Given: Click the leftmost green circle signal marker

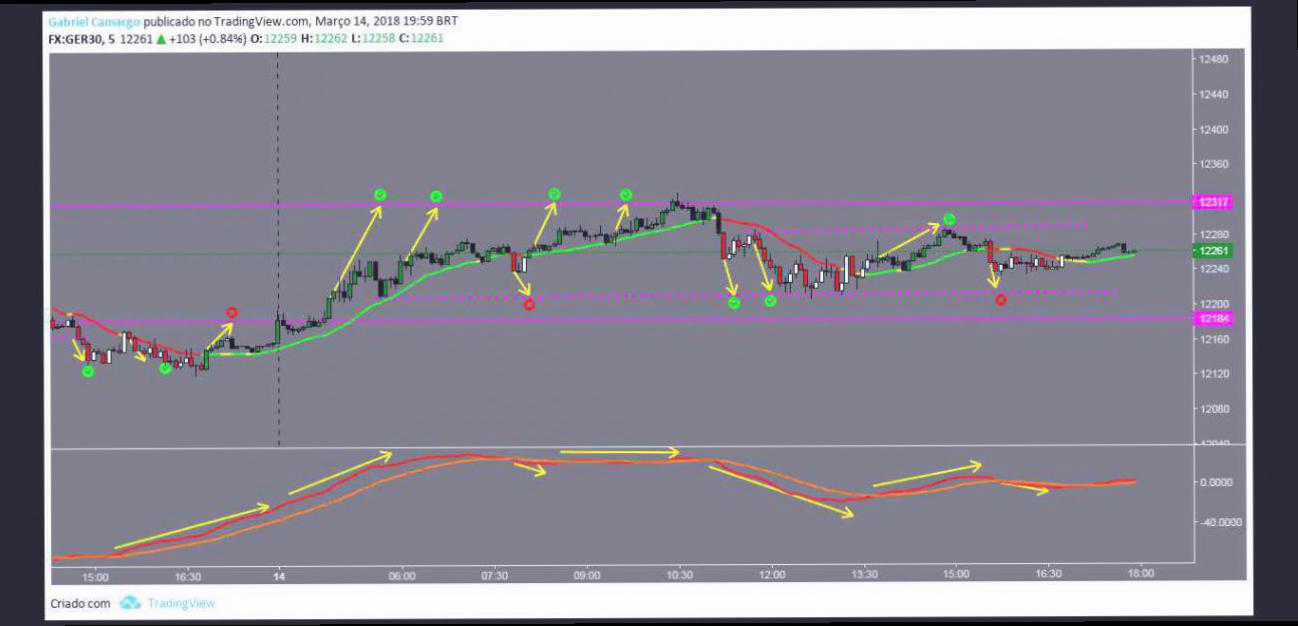Looking at the screenshot, I should [x=88, y=371].
